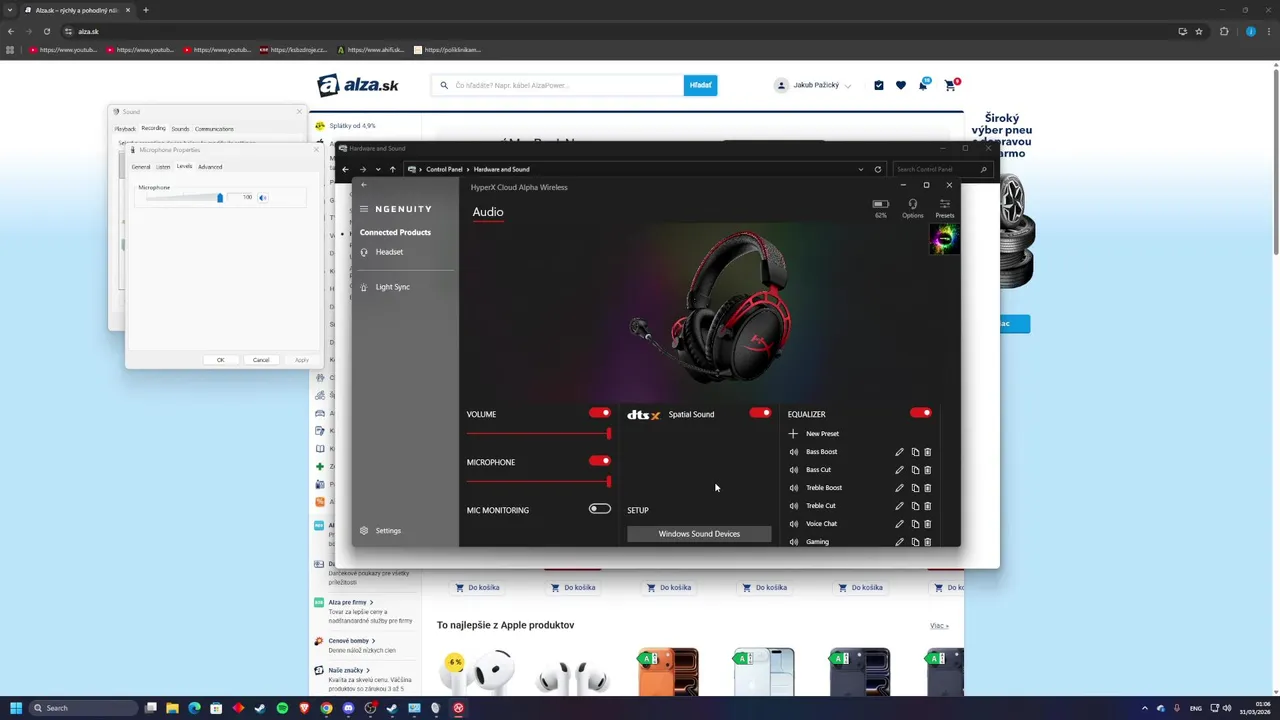Delete the Voice Chat preset
This screenshot has height=720, width=1280.
tap(928, 524)
